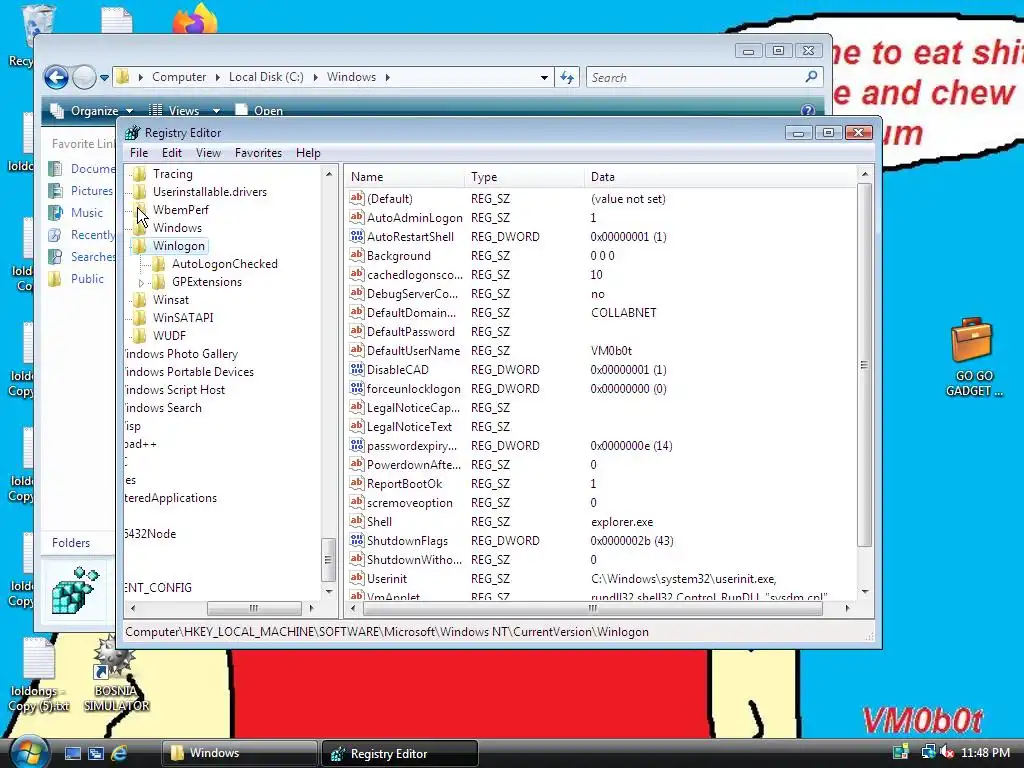
Task: Click the Winlogon folder icon in tree
Action: (x=139, y=246)
